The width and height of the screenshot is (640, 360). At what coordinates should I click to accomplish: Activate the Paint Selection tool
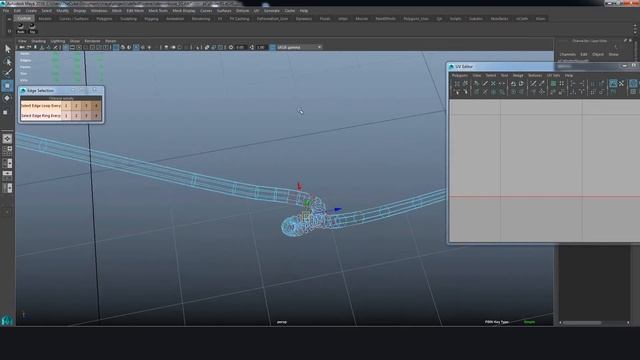7,73
